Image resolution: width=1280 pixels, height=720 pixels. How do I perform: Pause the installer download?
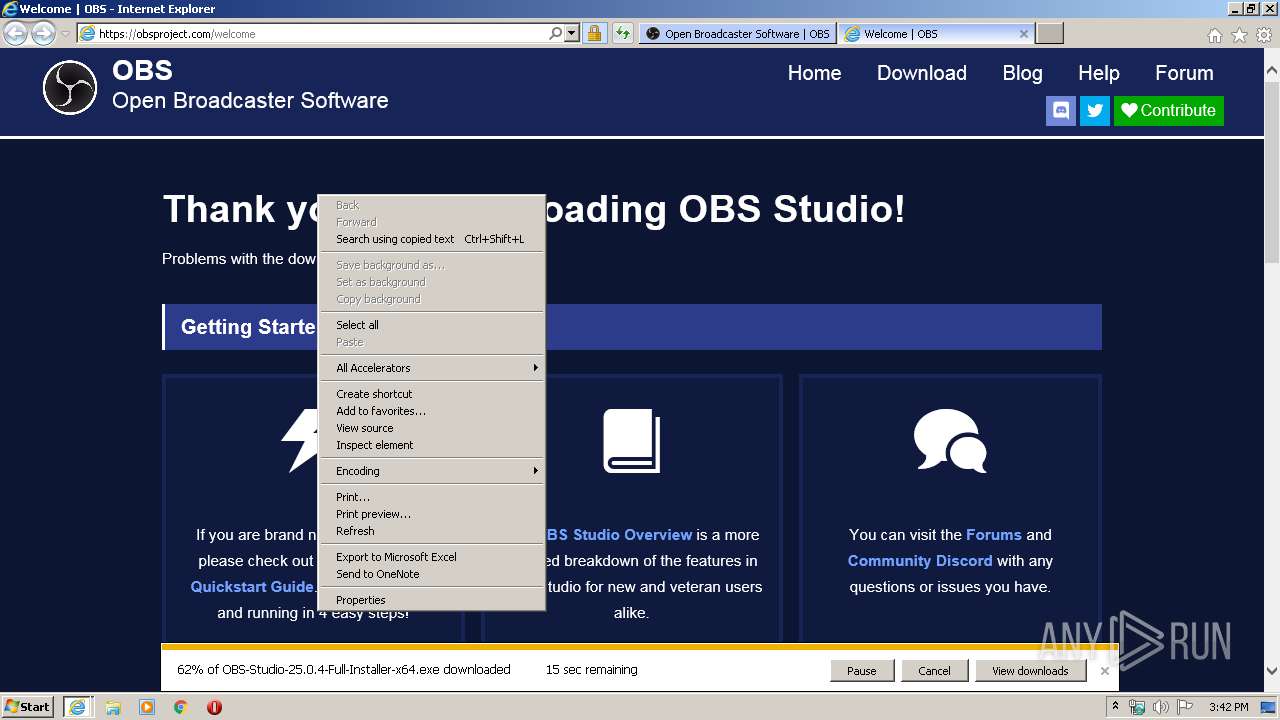[861, 671]
